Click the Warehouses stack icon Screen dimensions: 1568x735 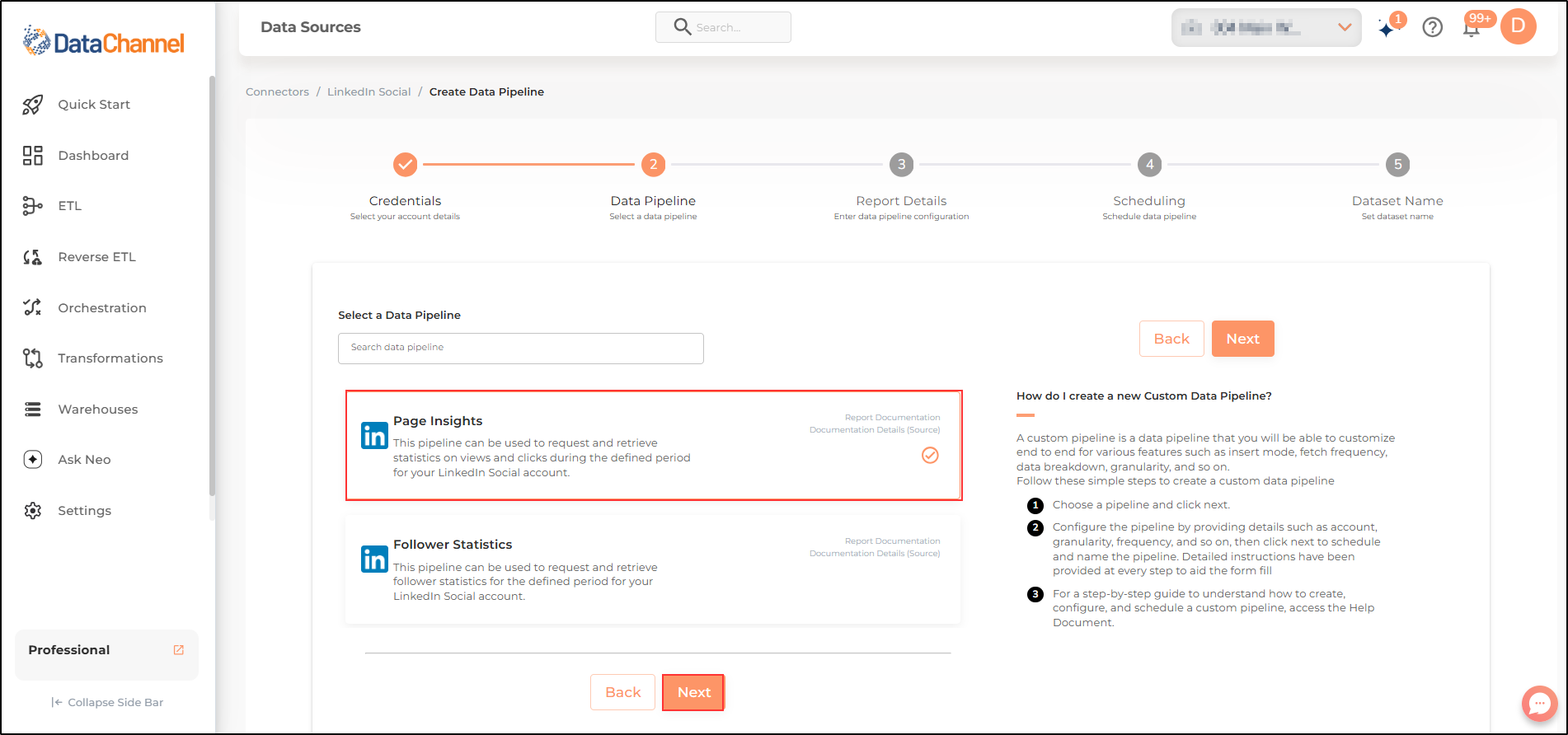[32, 410]
